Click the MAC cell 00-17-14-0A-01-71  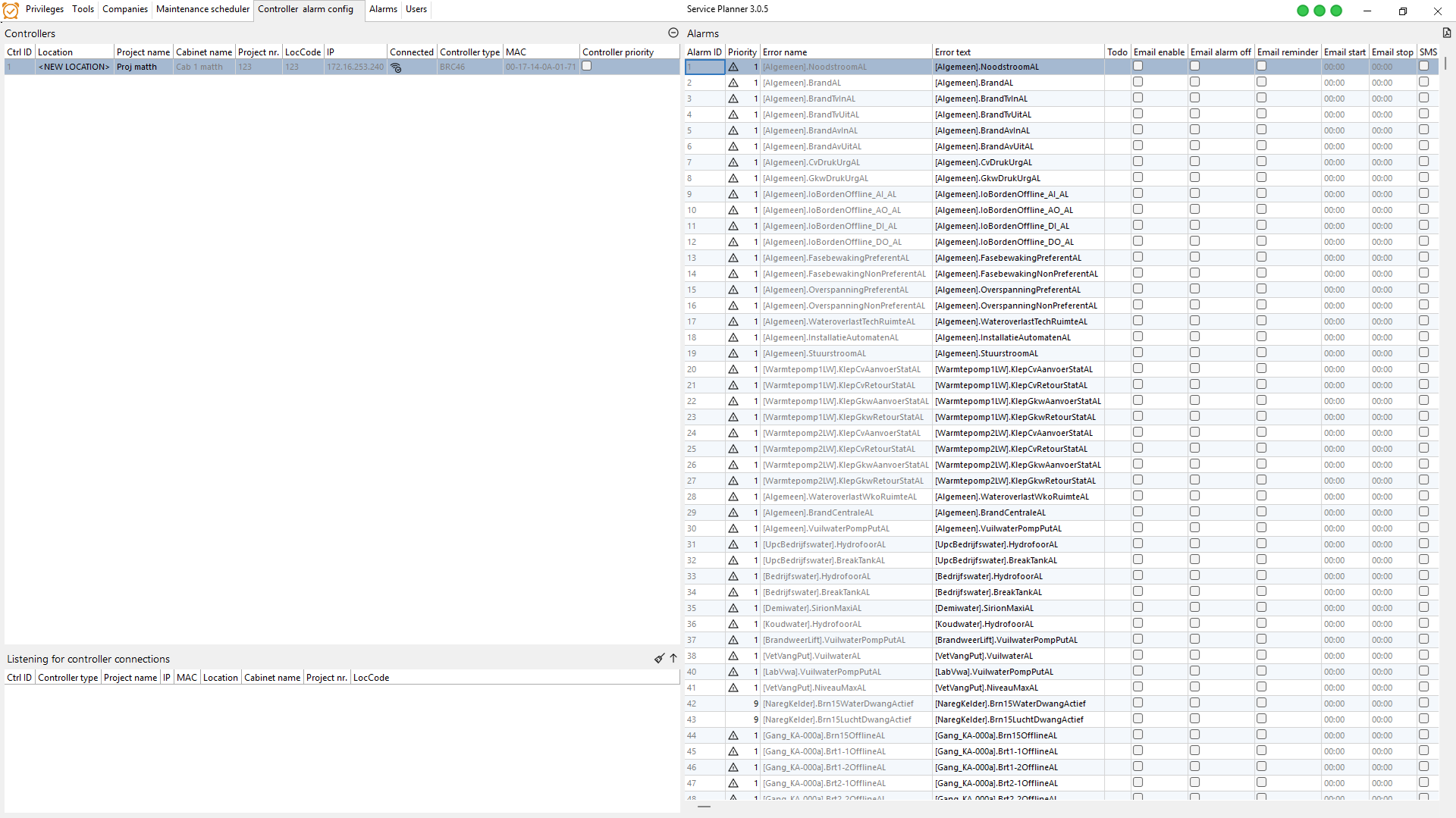point(541,67)
